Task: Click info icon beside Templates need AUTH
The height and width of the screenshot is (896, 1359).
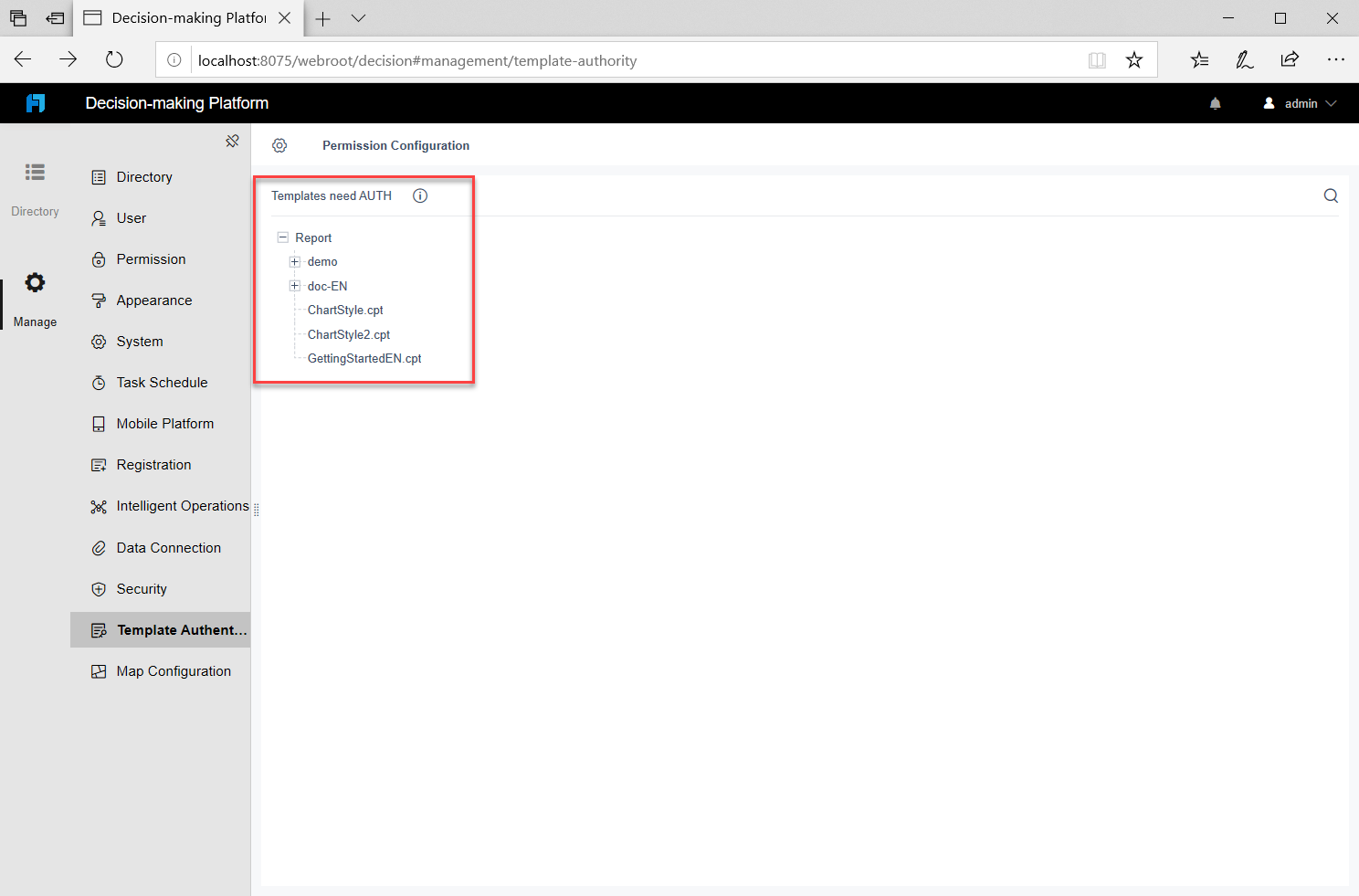Action: [x=420, y=195]
